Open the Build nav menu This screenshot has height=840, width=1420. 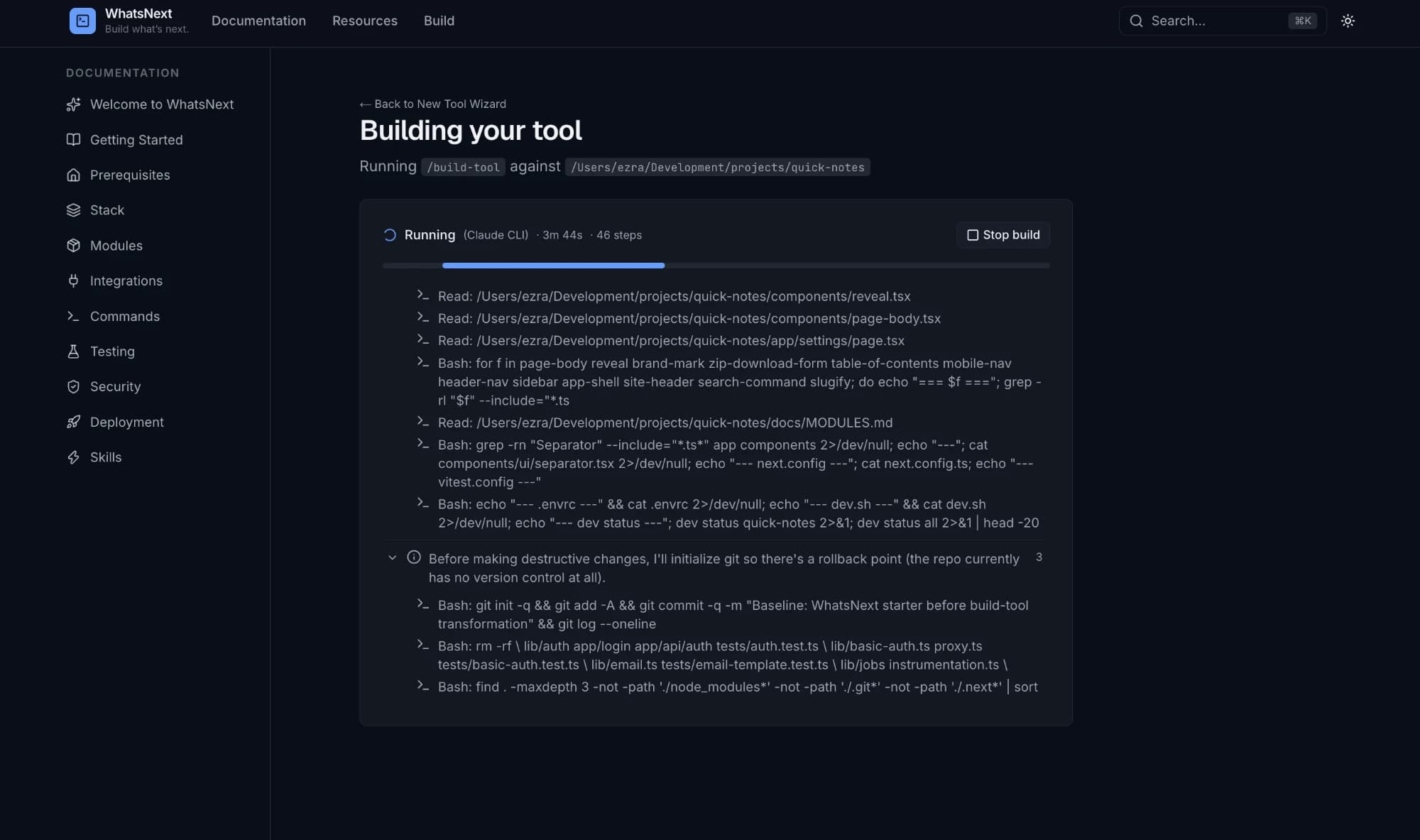coord(439,21)
